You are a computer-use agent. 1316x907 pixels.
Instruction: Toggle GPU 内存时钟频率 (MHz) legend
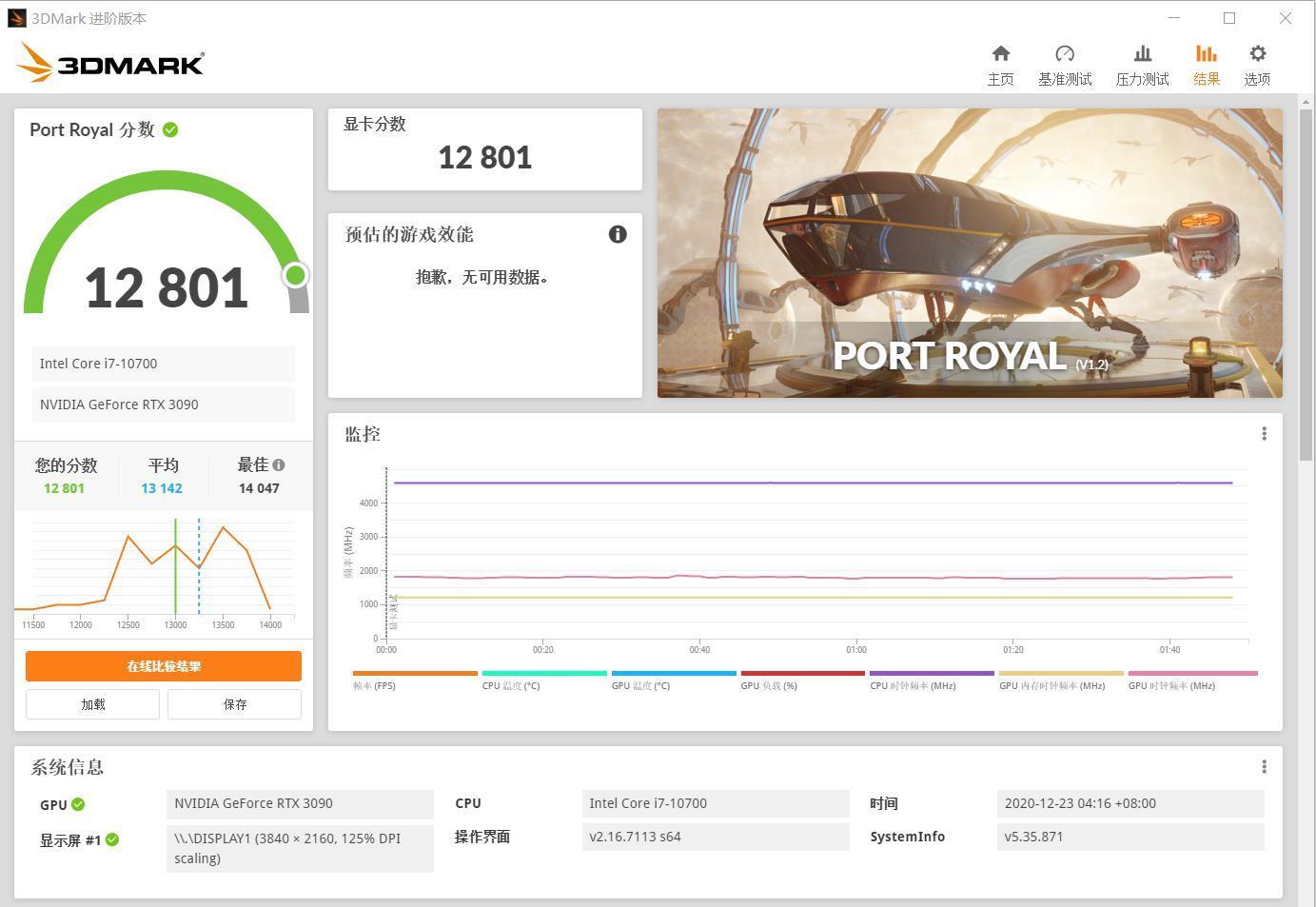1061,680
